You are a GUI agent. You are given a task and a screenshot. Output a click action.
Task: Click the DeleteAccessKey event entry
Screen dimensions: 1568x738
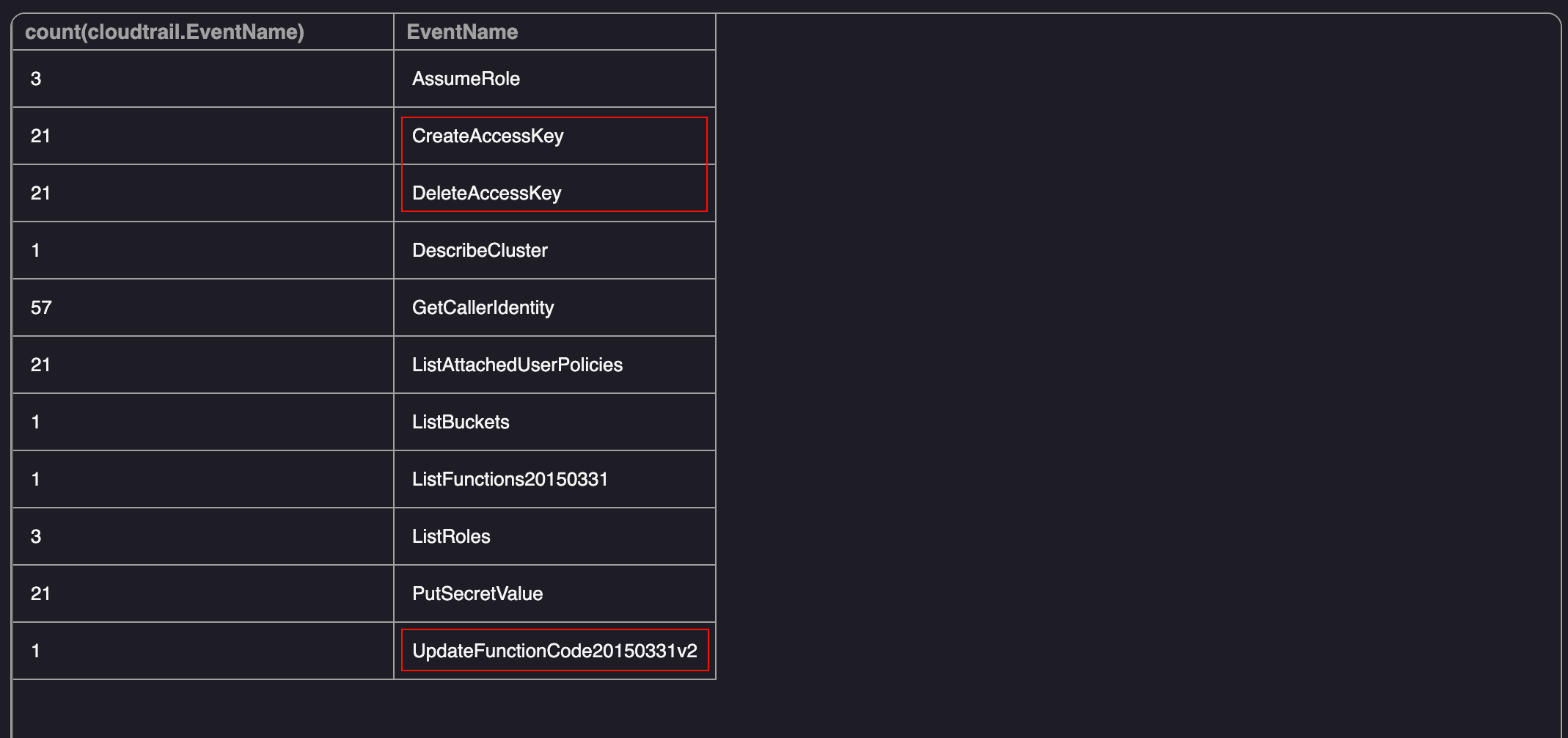486,194
